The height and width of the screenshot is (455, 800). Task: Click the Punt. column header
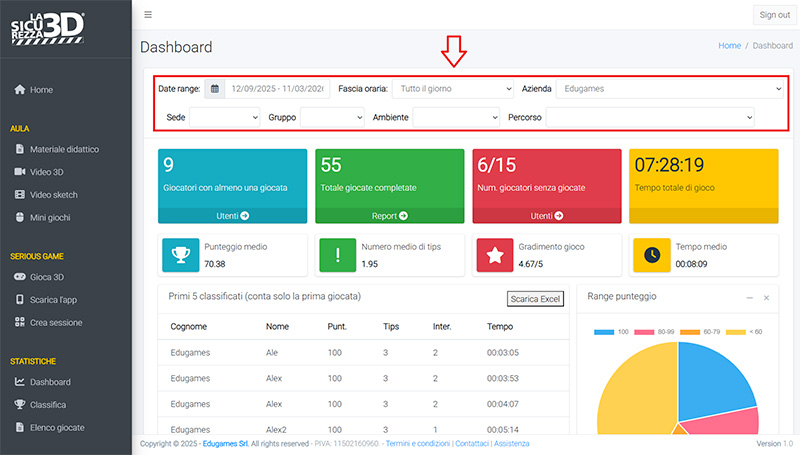tap(337, 326)
